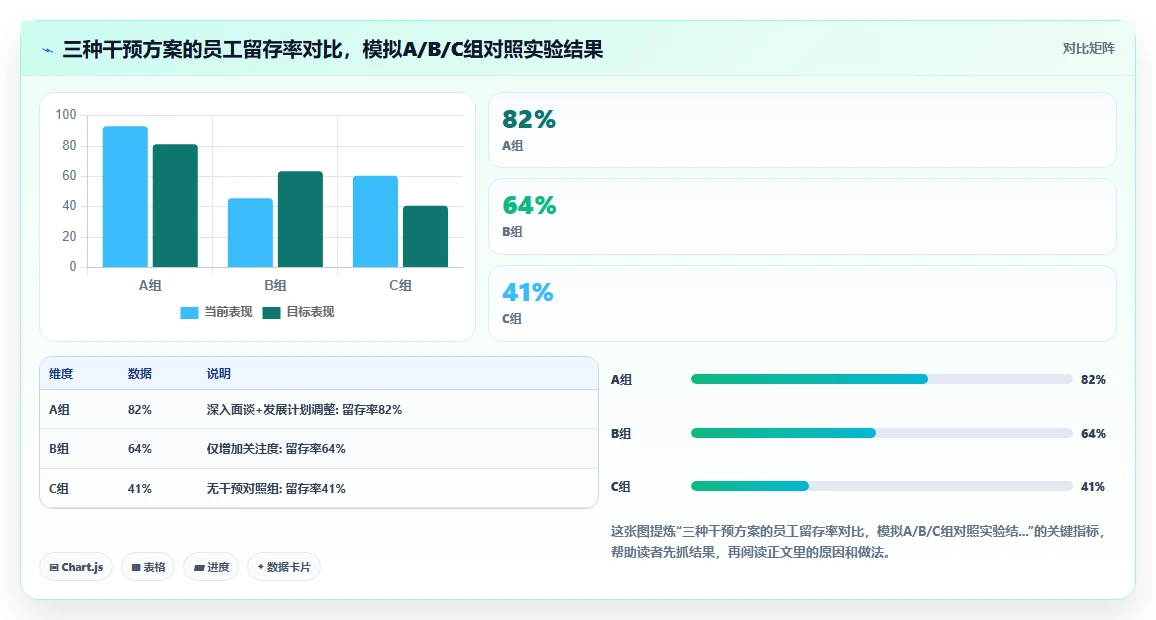This screenshot has width=1156, height=620.
Task: Click the 64% value beside B组 progress
Action: tap(1093, 433)
